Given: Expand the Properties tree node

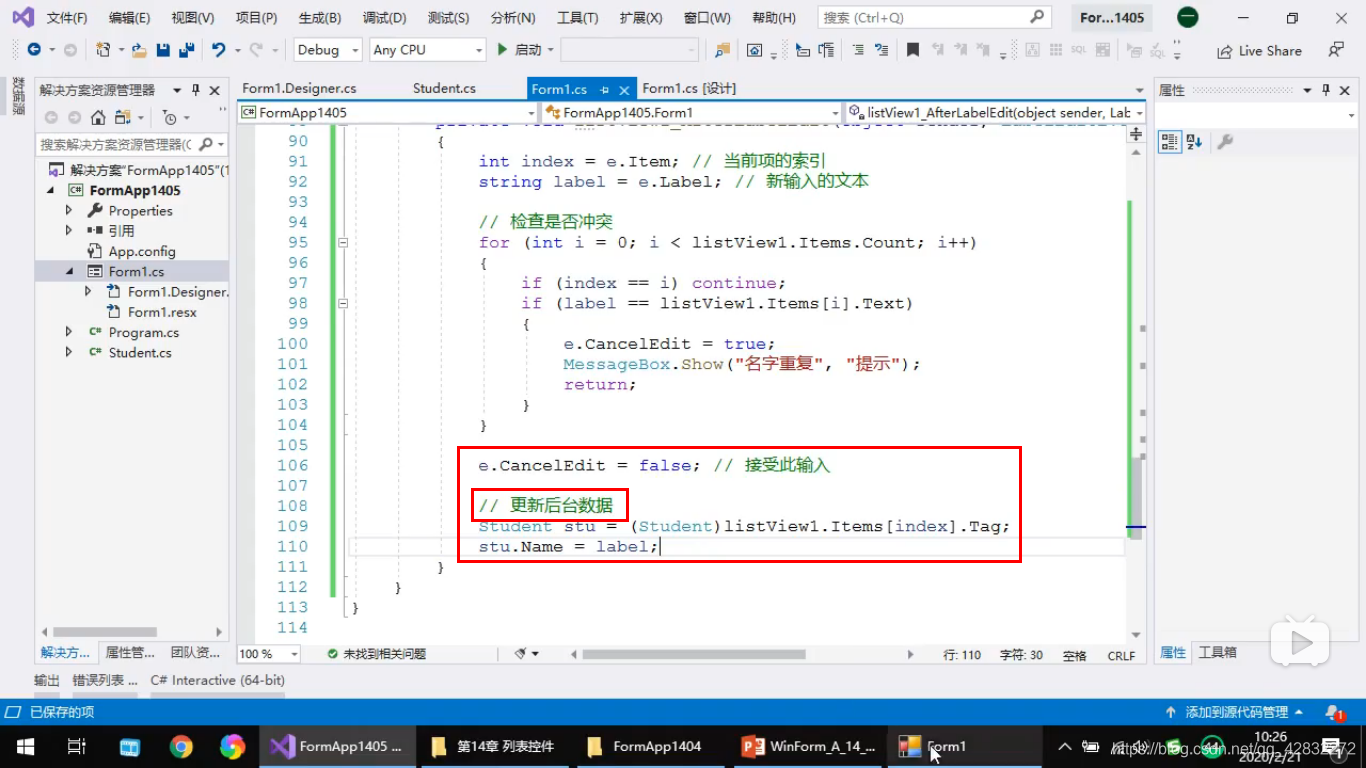Looking at the screenshot, I should [x=69, y=211].
